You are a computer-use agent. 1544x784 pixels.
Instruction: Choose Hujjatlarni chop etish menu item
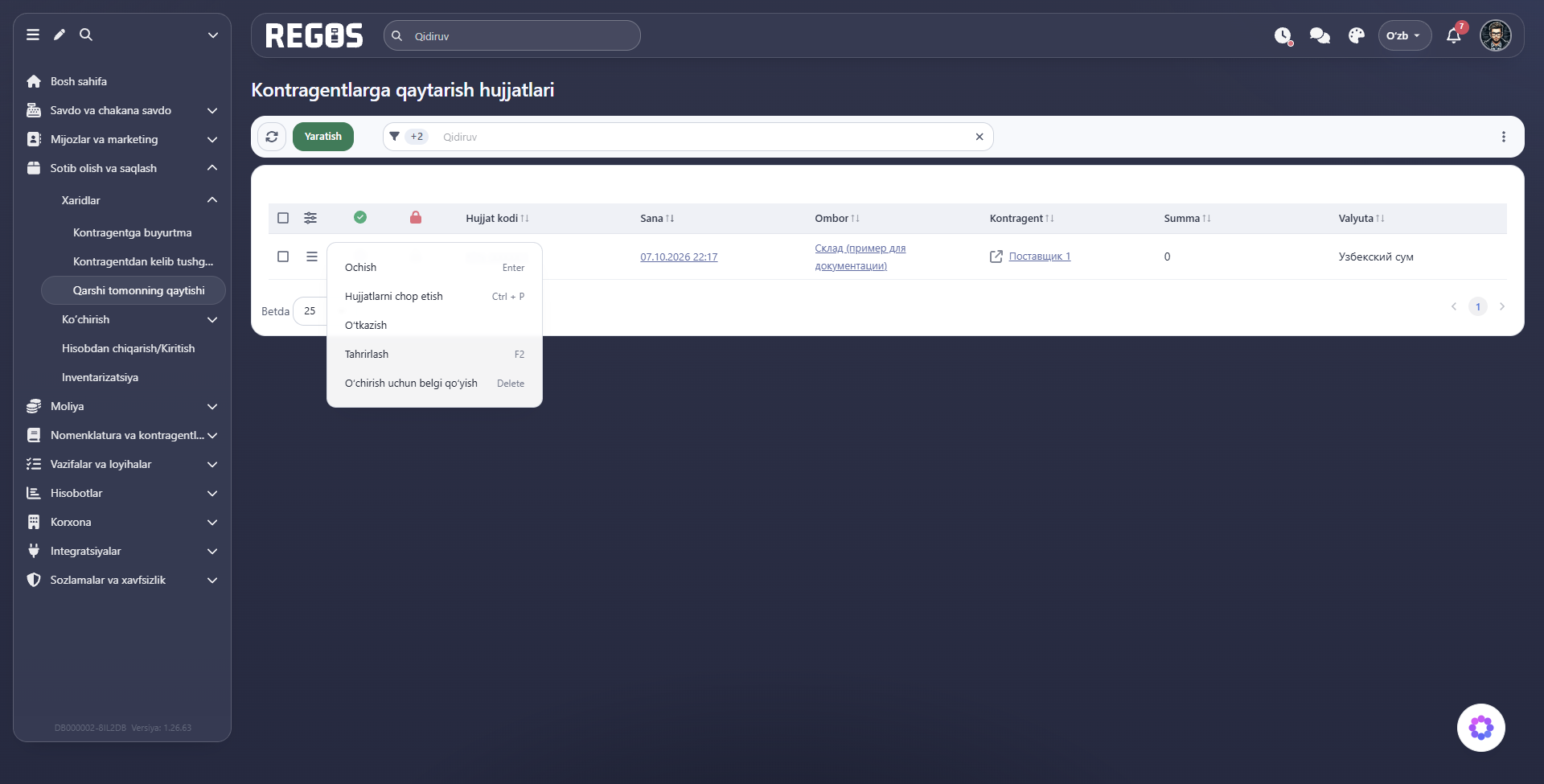click(434, 297)
